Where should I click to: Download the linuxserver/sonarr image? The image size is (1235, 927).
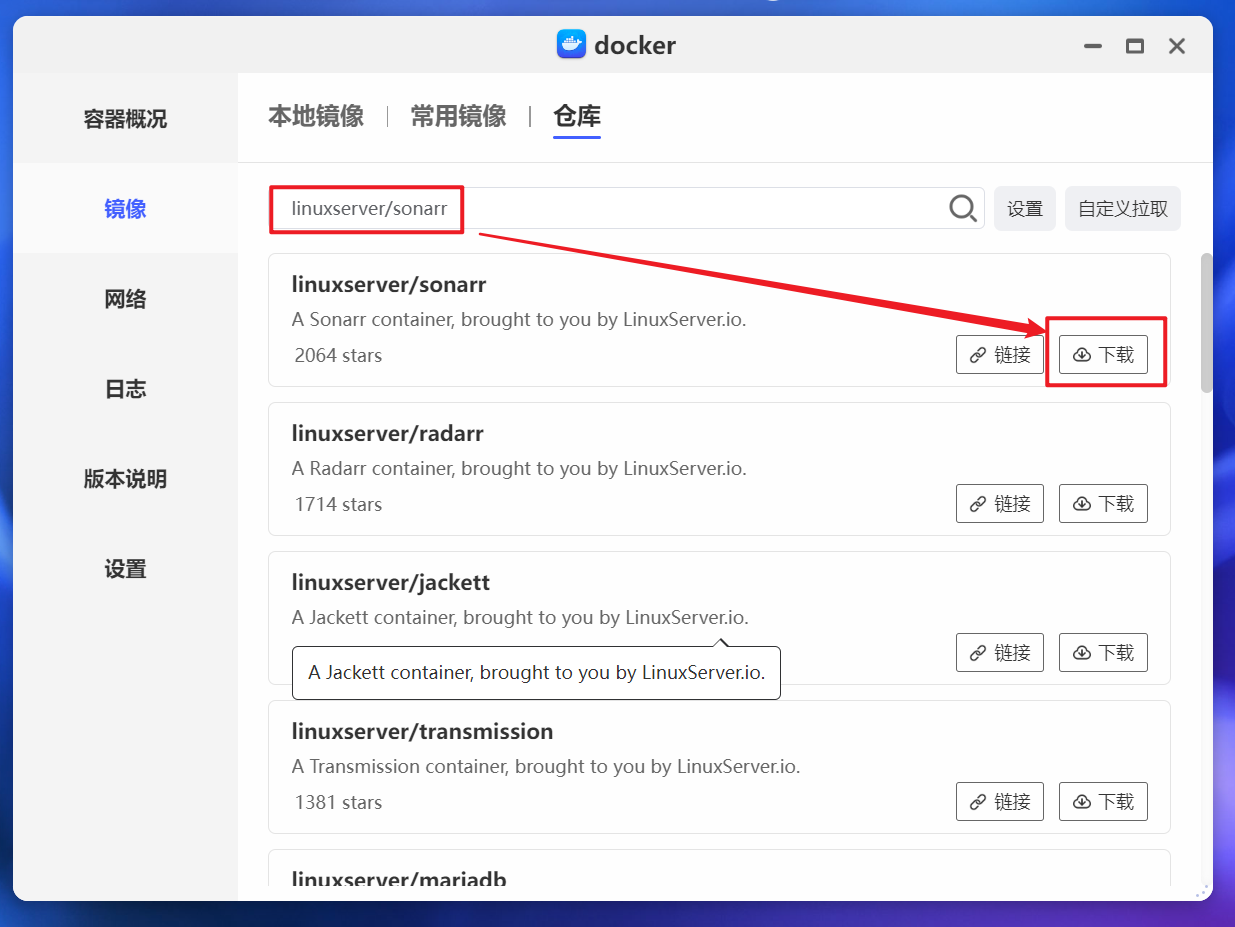pyautogui.click(x=1103, y=355)
